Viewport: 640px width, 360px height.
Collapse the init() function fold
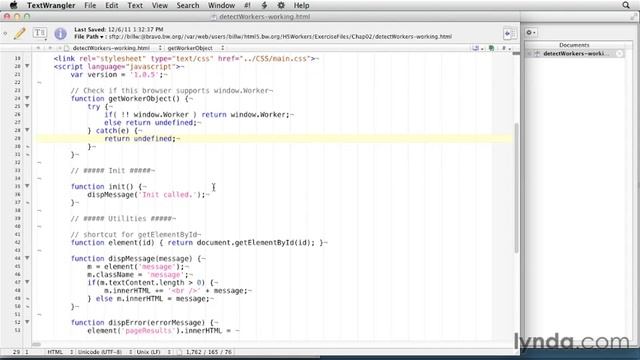point(27,186)
